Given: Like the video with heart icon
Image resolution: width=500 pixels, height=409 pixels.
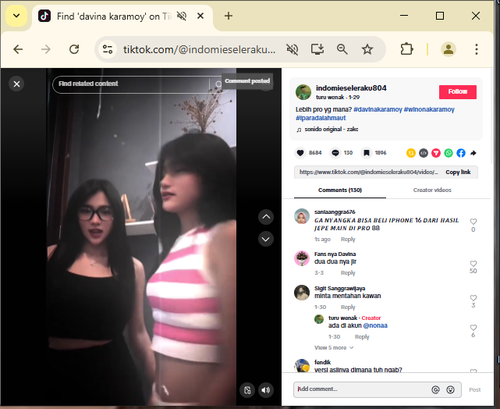Looking at the screenshot, I should (300, 153).
